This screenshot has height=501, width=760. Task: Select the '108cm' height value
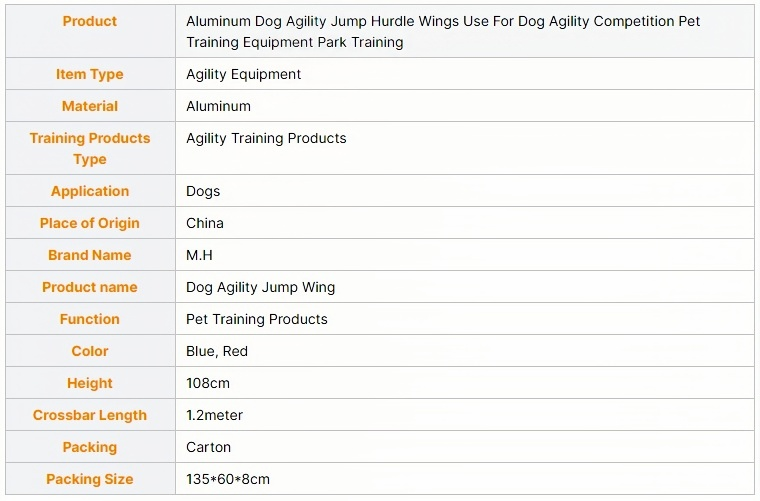click(x=208, y=383)
